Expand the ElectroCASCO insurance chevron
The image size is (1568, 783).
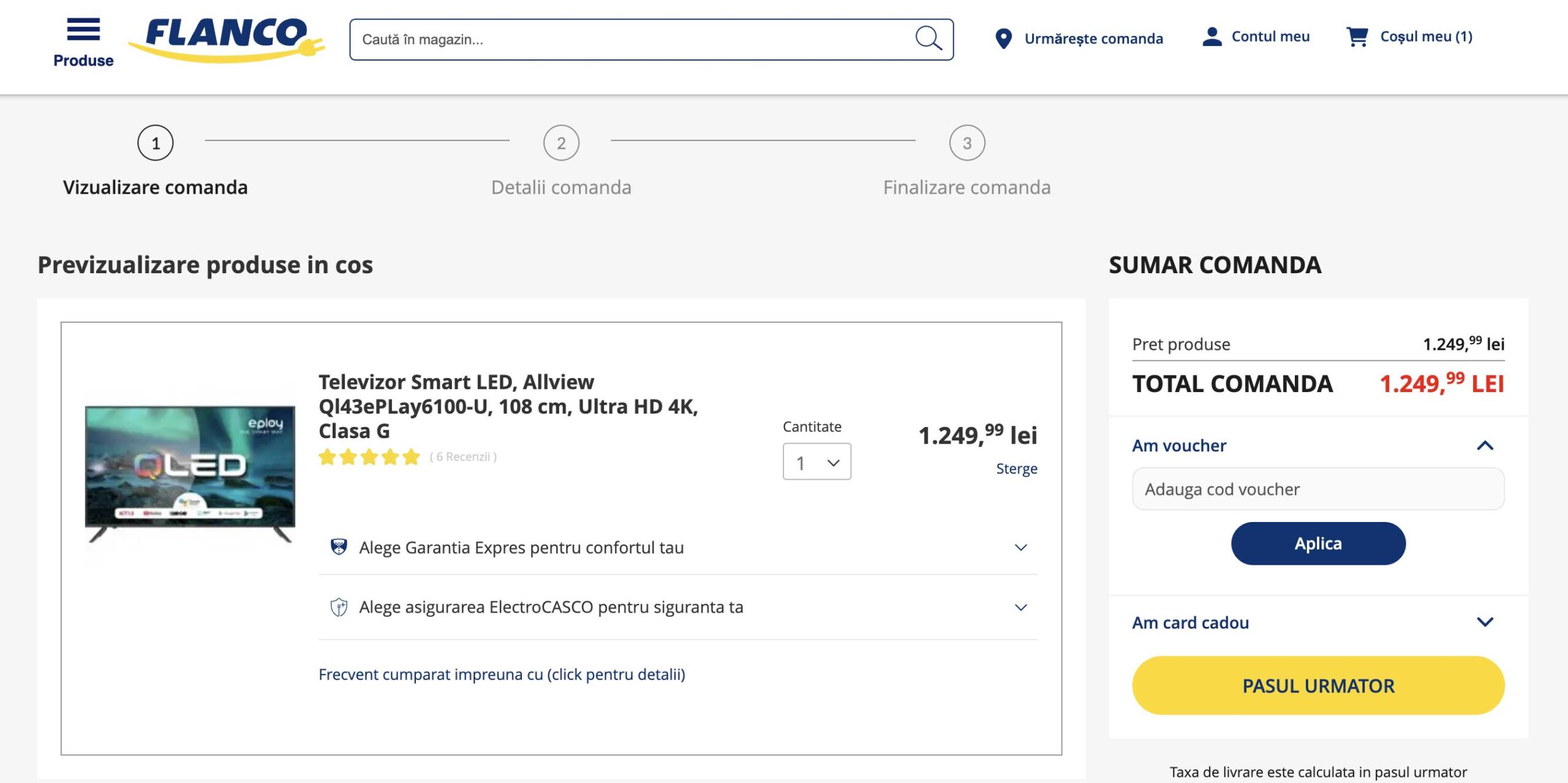pyautogui.click(x=1020, y=607)
